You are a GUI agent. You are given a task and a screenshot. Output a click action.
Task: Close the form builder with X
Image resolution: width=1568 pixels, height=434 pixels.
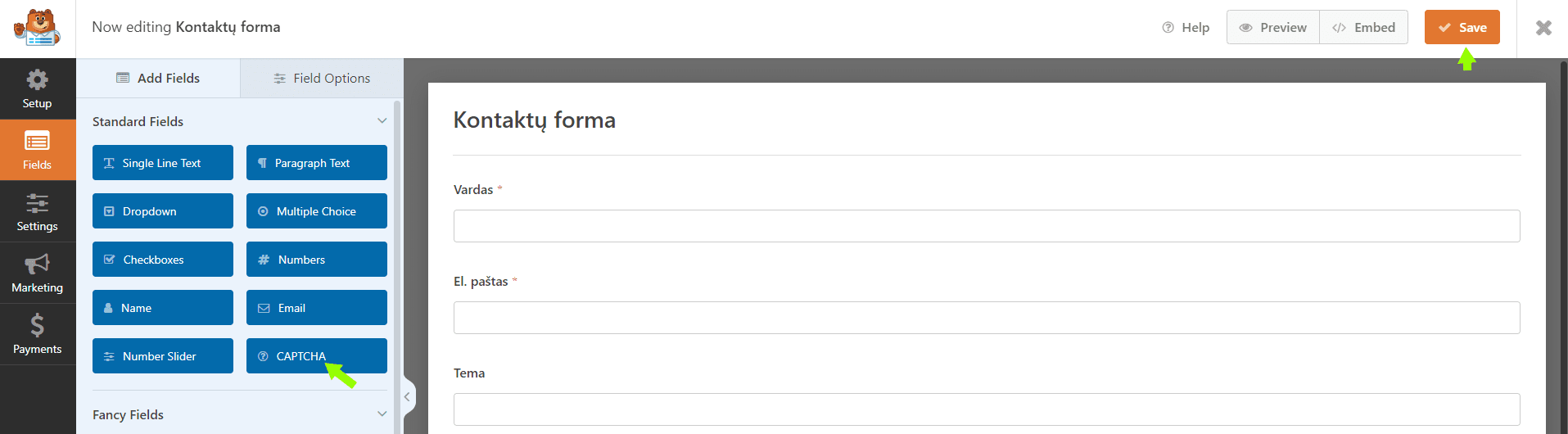click(x=1543, y=28)
